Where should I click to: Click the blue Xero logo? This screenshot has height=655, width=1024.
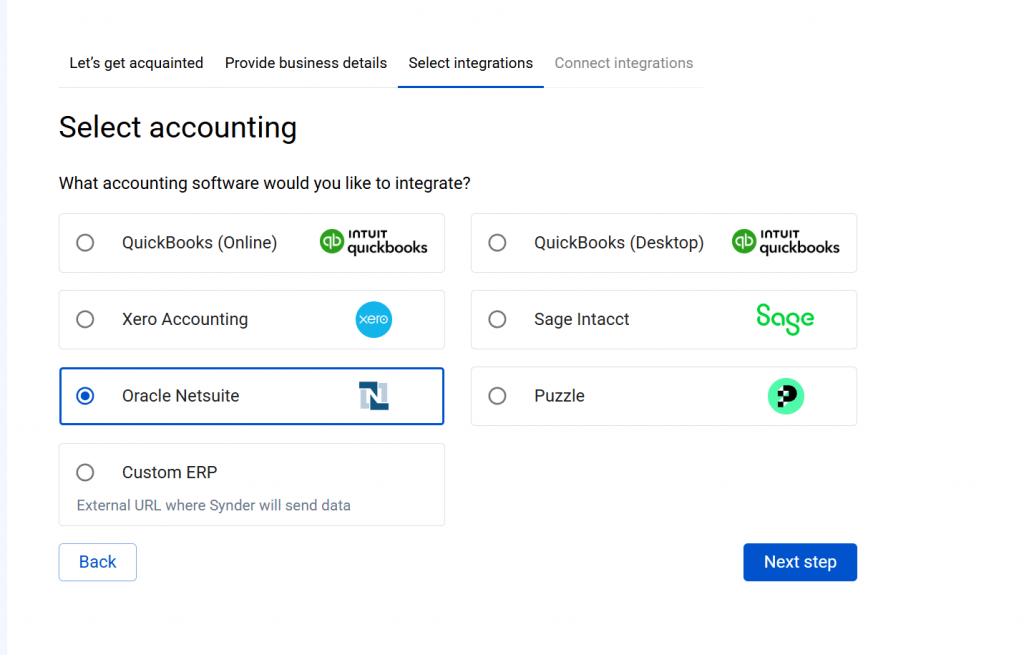point(374,319)
